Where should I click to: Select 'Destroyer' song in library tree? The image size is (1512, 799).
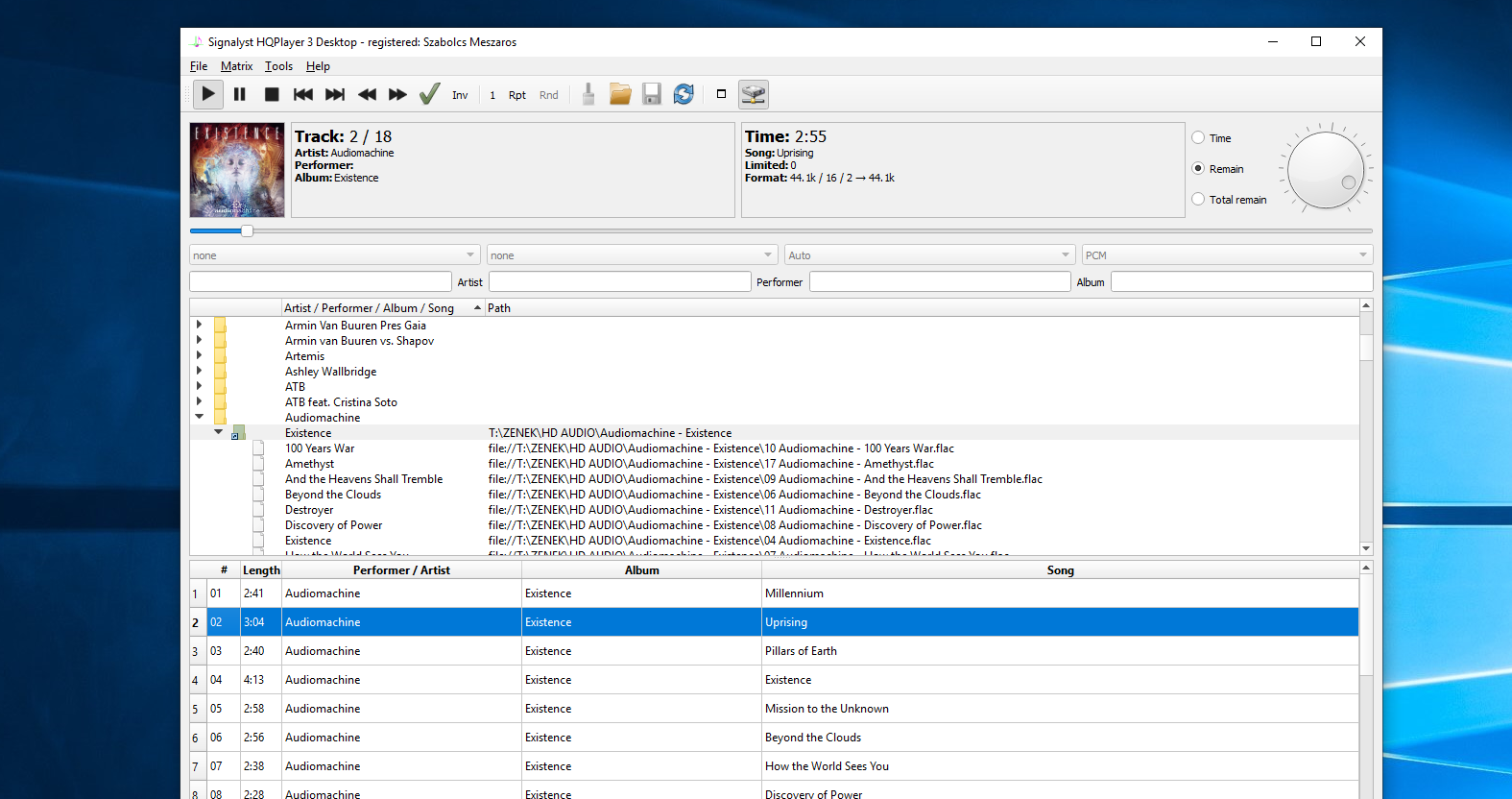pyautogui.click(x=309, y=510)
